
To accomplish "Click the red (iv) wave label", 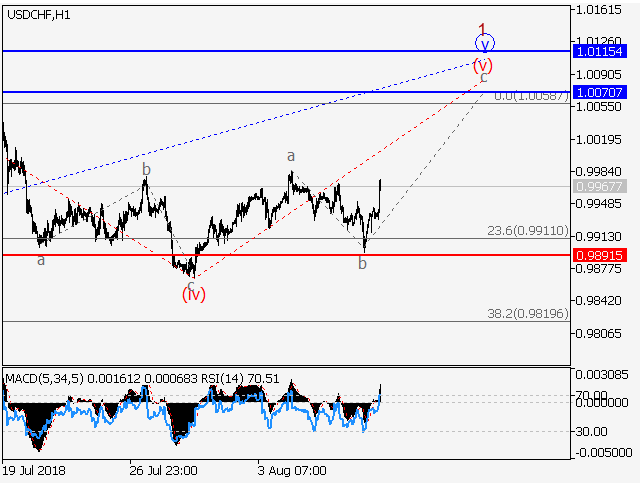I will [x=193, y=294].
